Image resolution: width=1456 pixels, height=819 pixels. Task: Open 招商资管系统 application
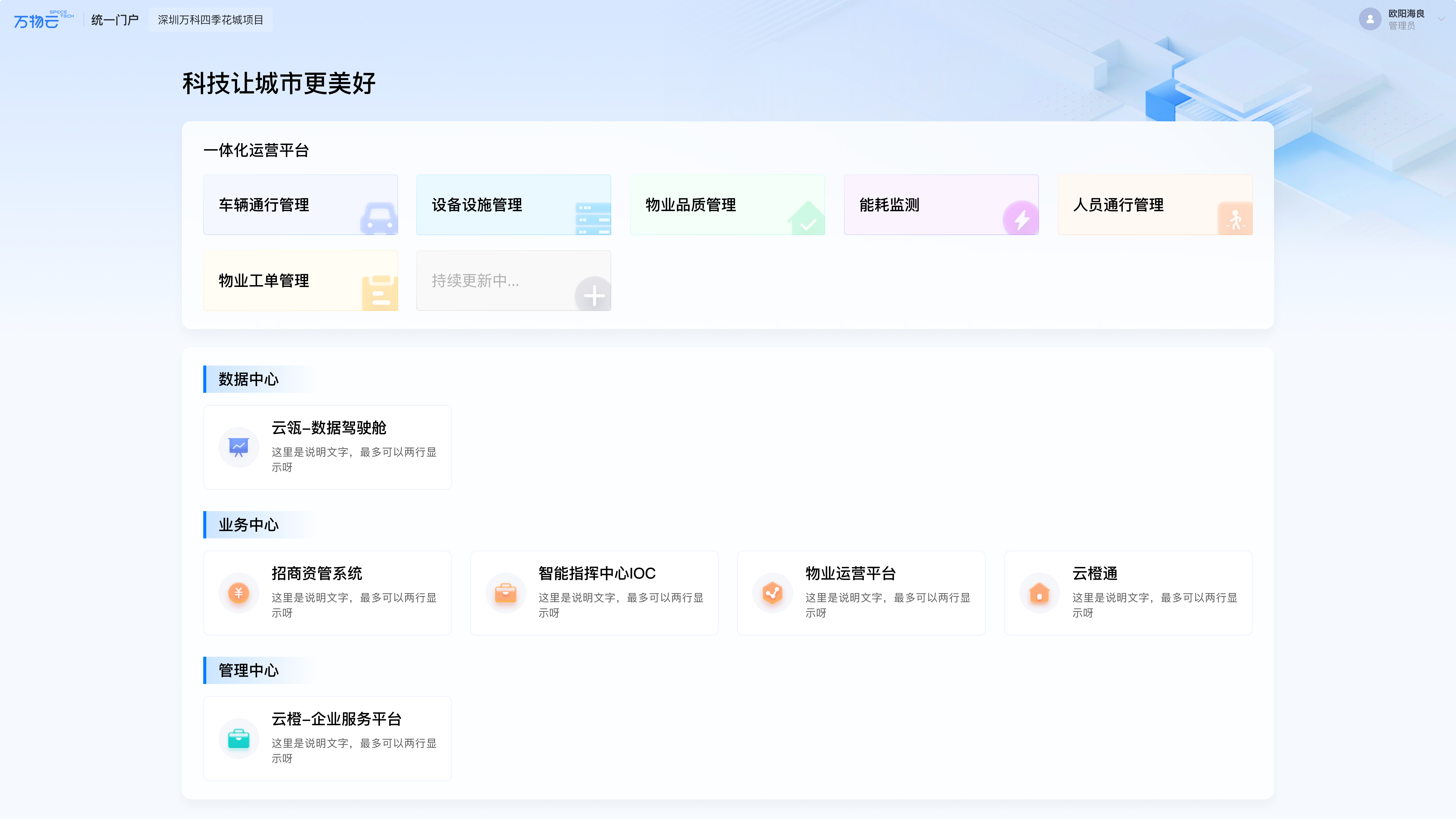click(x=327, y=593)
